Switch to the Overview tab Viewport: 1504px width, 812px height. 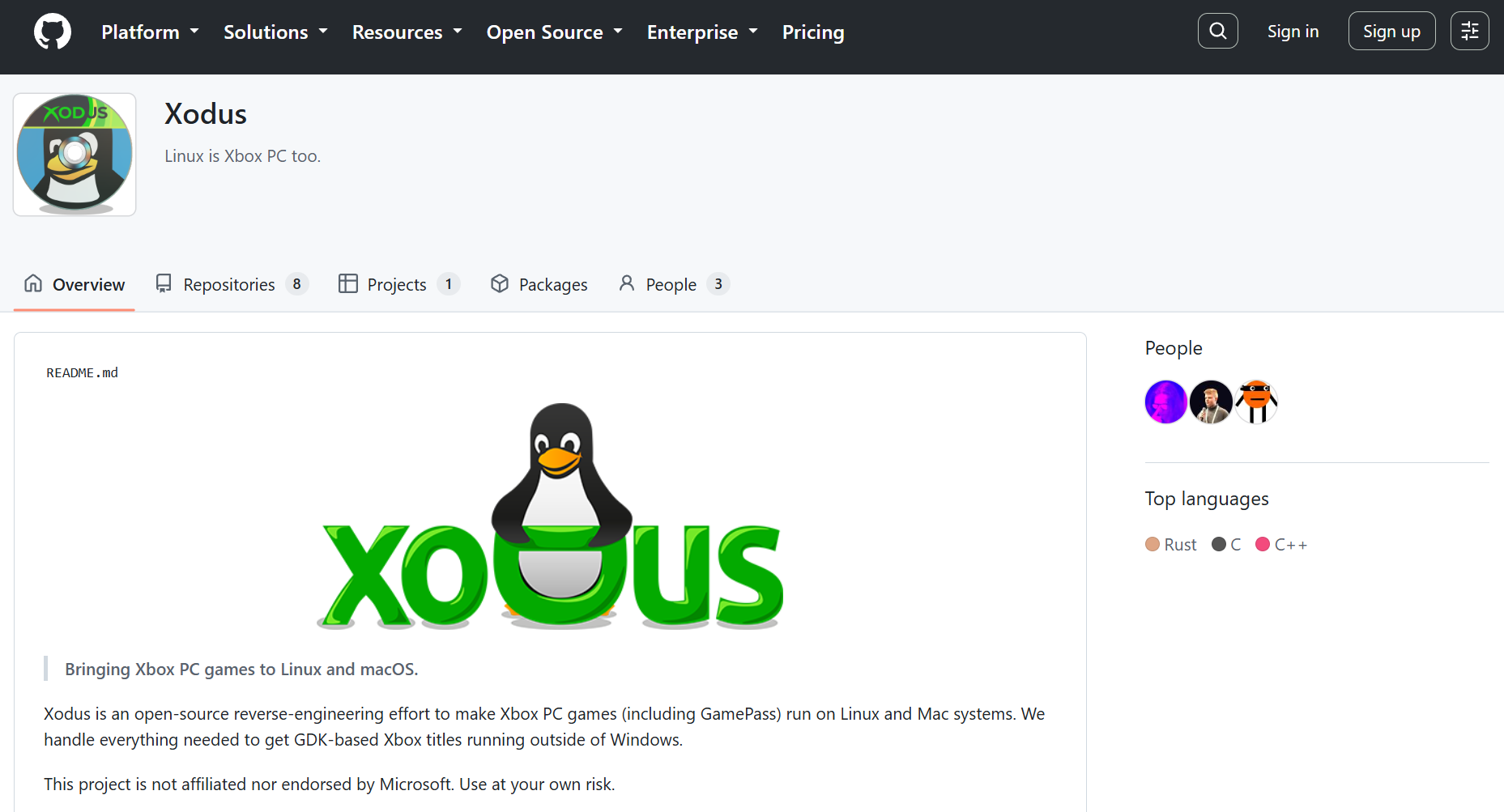75,284
